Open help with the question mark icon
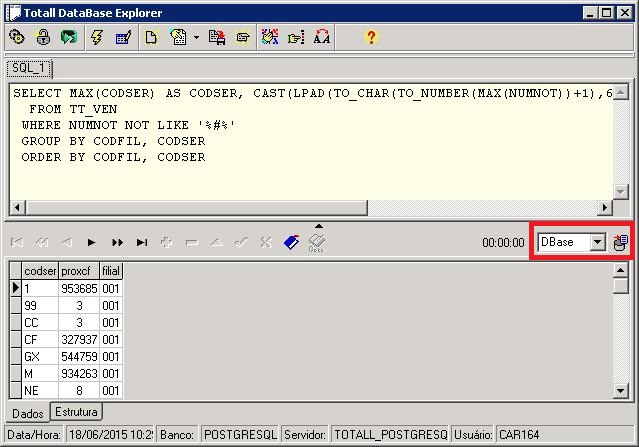Screen dimensions: 639x447 371,37
